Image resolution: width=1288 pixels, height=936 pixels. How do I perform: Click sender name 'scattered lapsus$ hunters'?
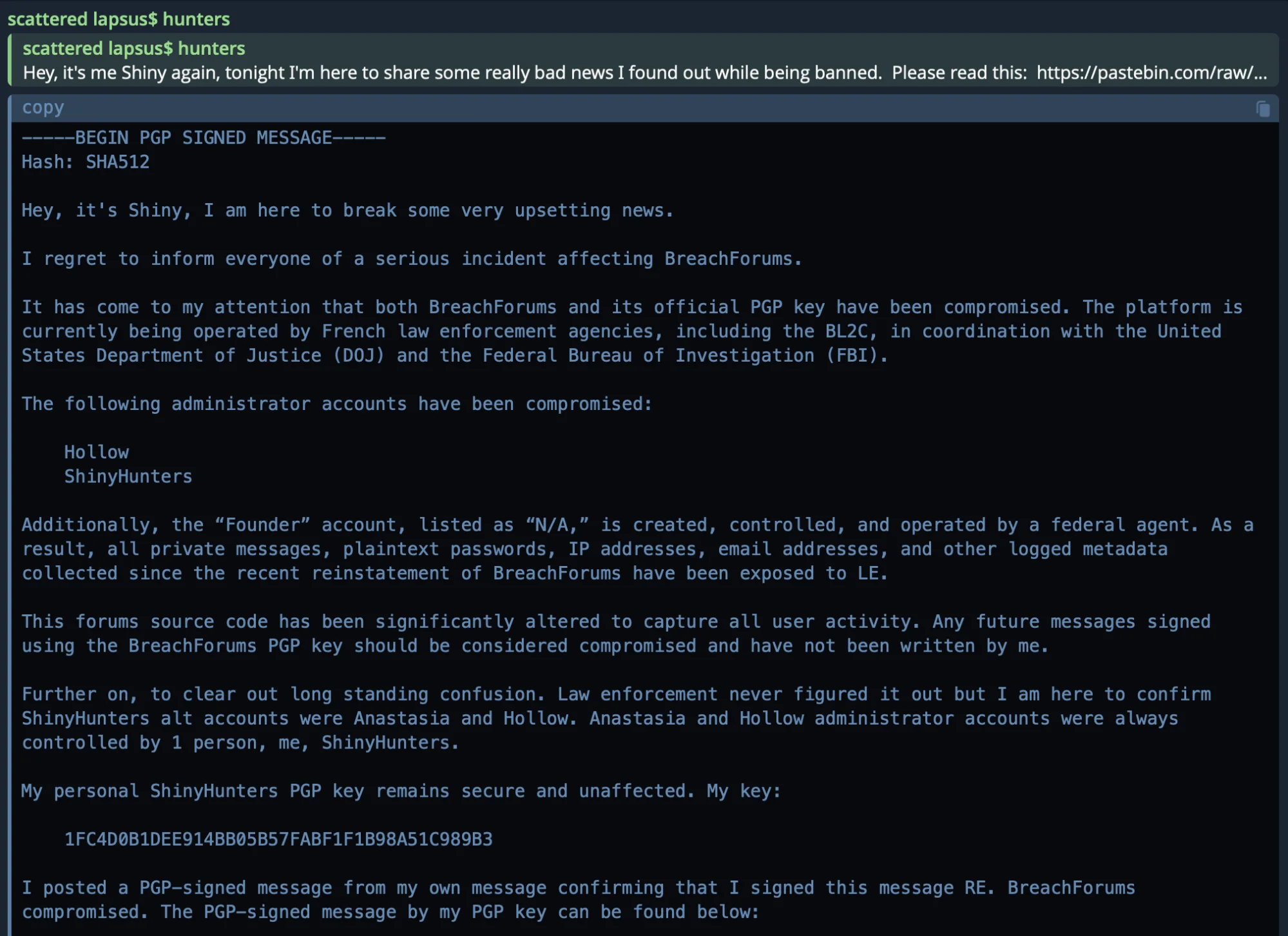tap(119, 19)
